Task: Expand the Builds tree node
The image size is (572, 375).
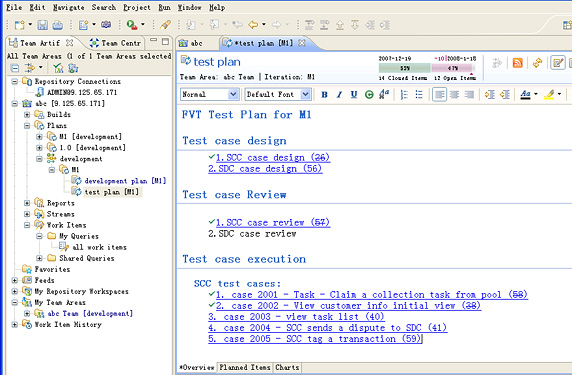Action: point(27,115)
